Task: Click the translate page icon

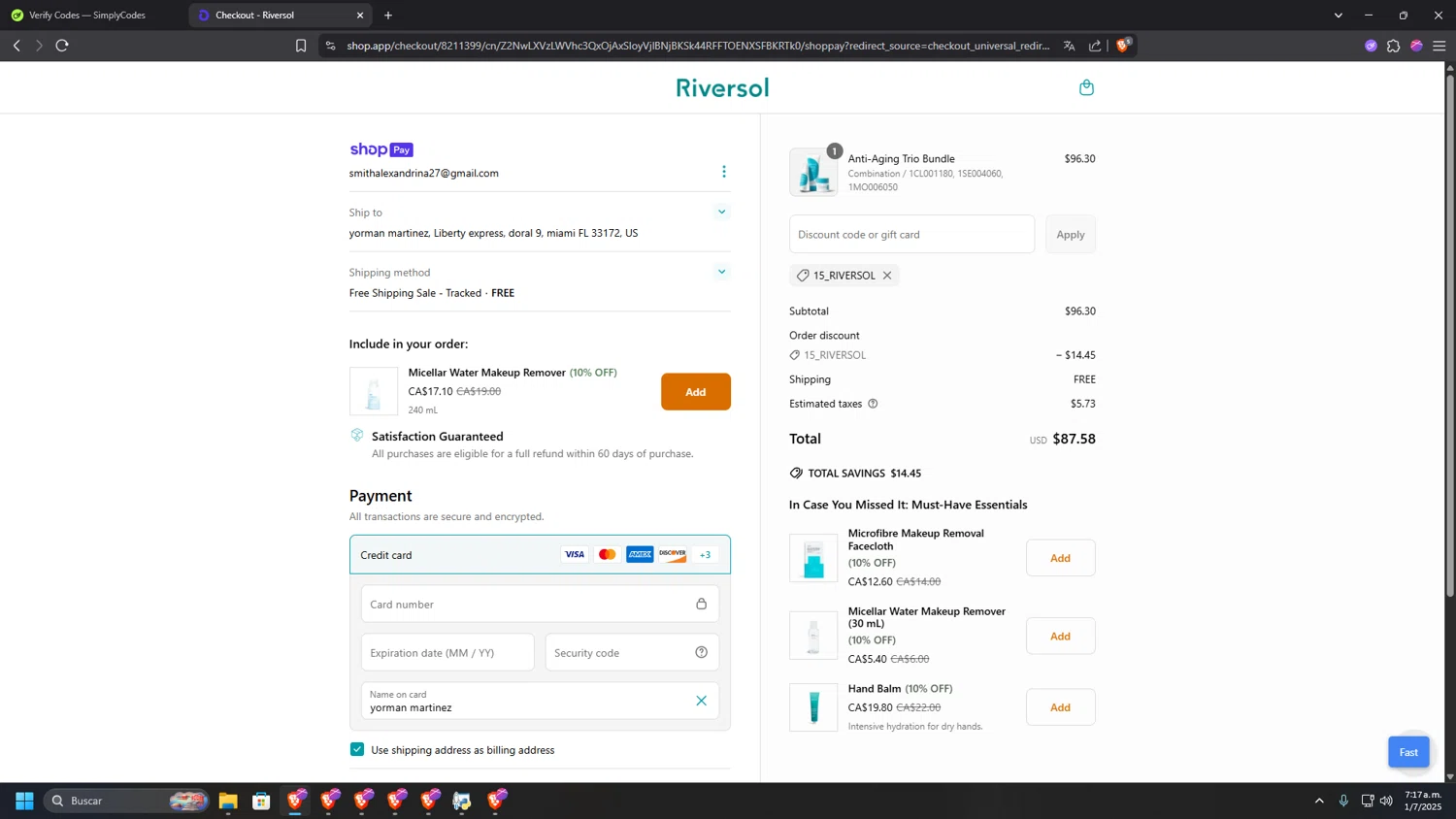Action: pyautogui.click(x=1069, y=46)
